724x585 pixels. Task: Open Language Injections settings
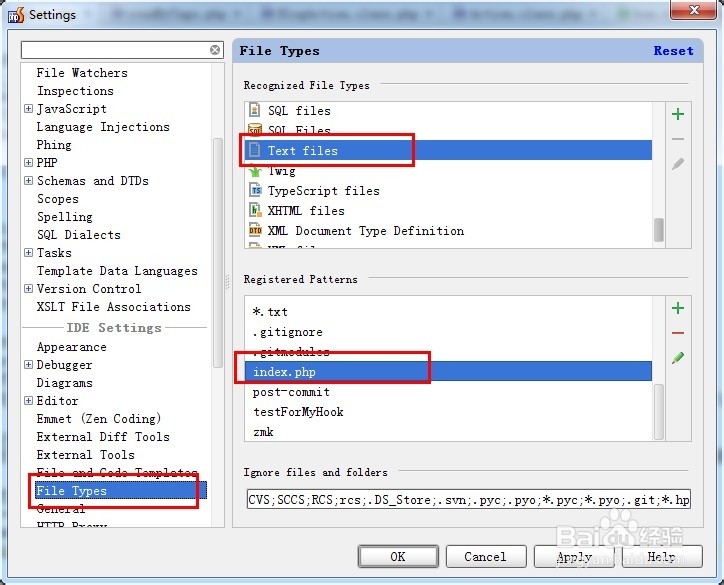(103, 127)
